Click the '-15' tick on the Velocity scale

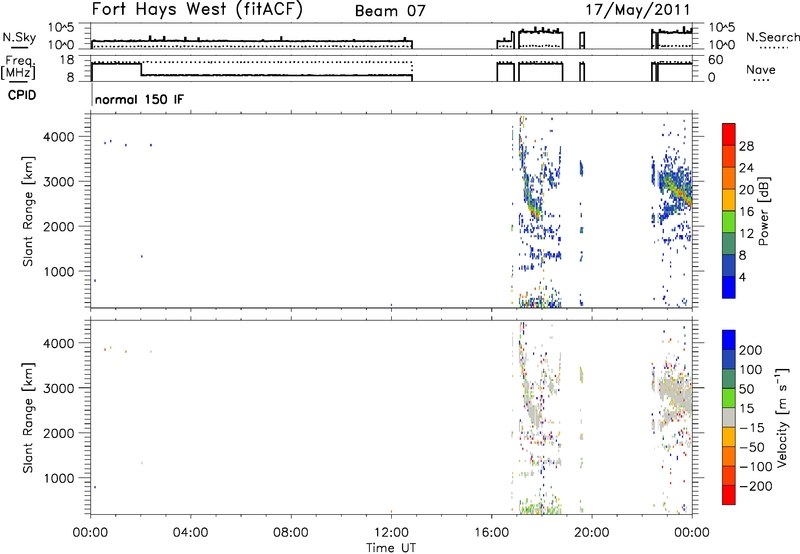point(752,428)
